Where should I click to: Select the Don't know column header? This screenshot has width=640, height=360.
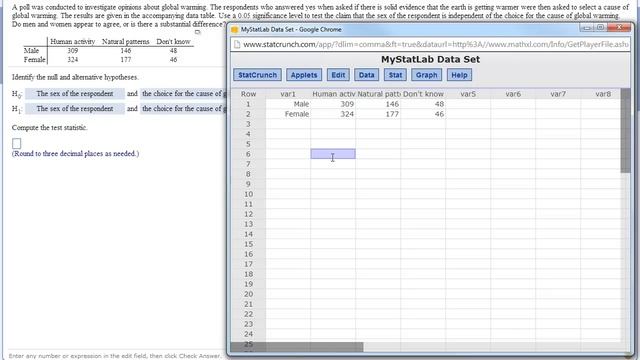coord(423,94)
